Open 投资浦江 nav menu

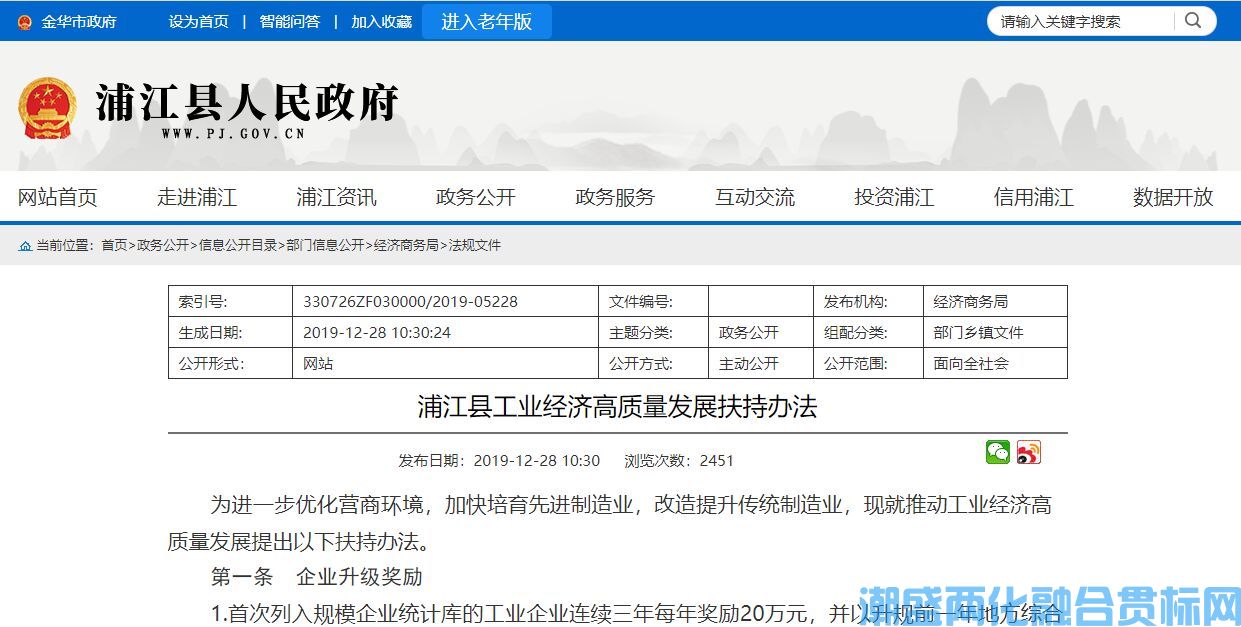click(x=894, y=197)
